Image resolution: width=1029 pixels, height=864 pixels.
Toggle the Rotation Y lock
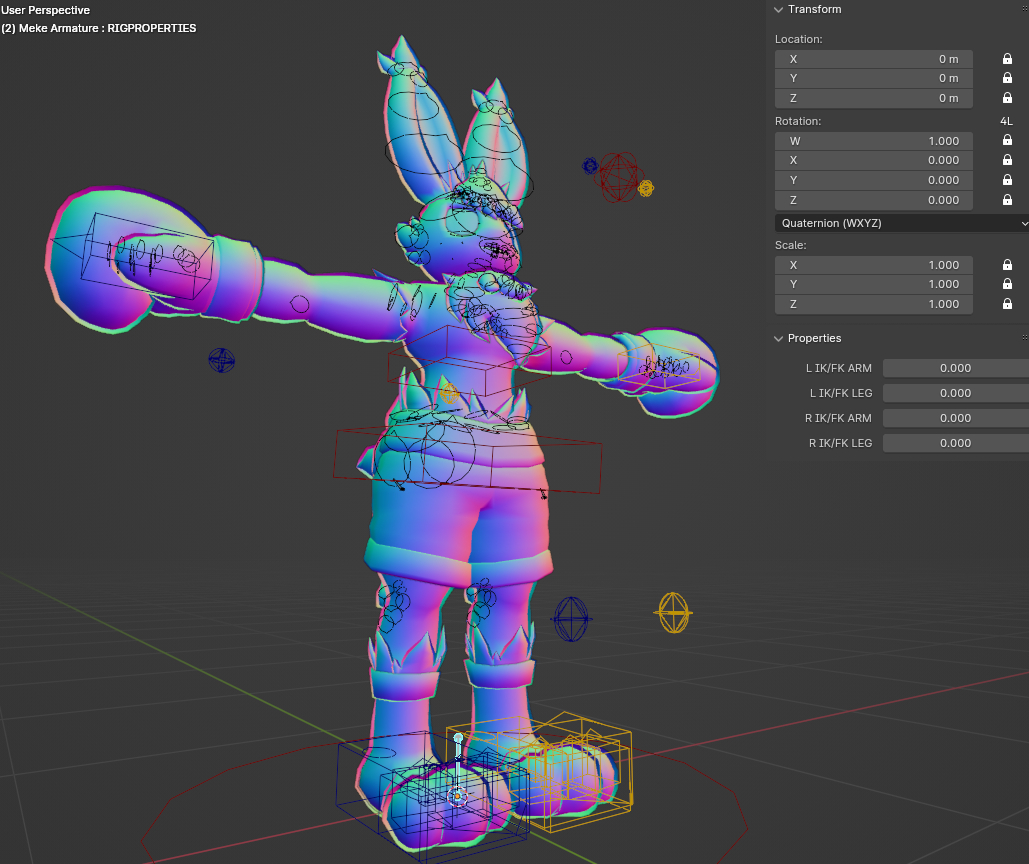[x=1007, y=180]
